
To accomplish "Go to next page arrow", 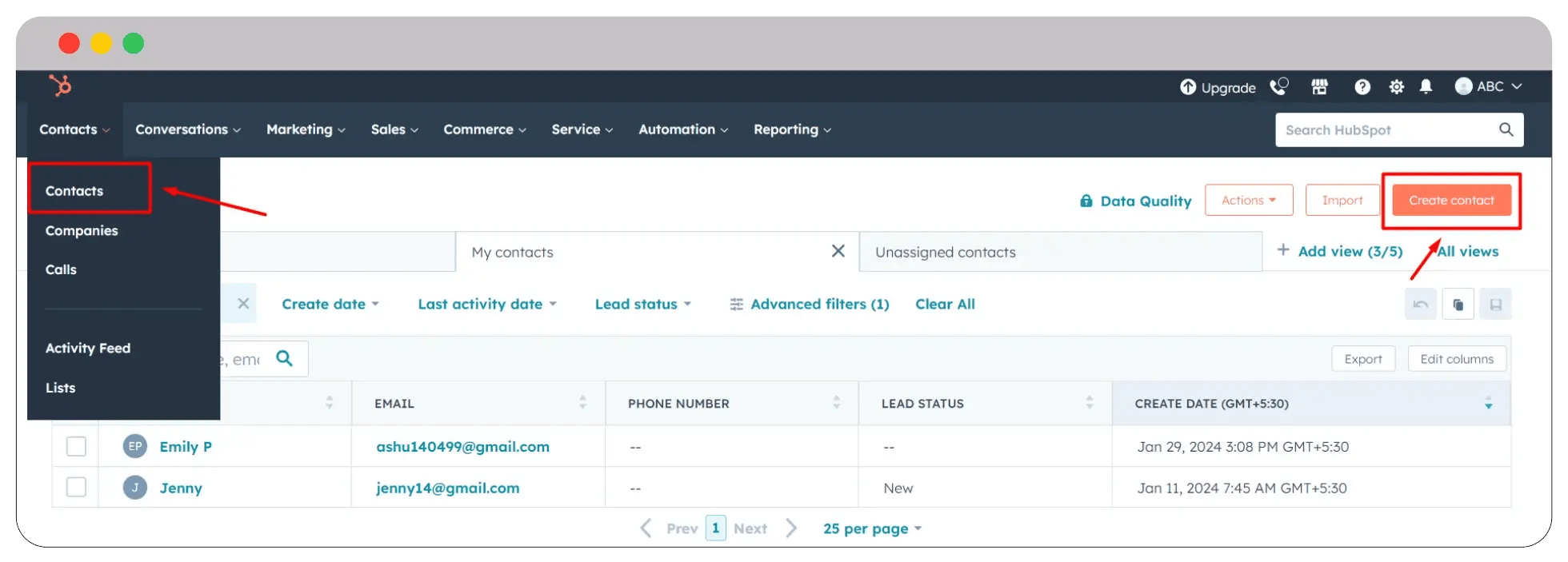I will [791, 528].
